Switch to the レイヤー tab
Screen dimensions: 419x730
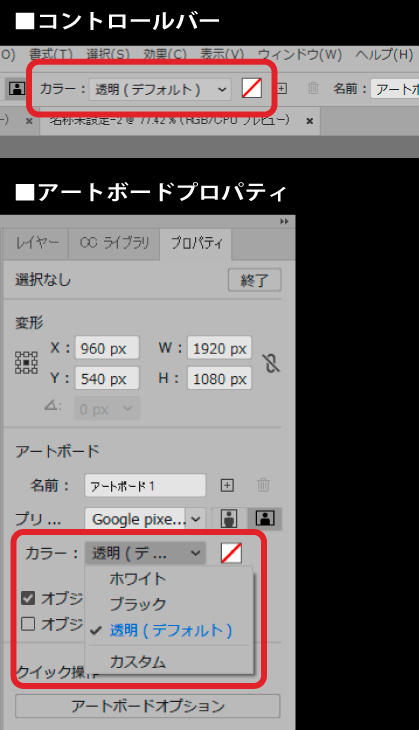[x=36, y=243]
